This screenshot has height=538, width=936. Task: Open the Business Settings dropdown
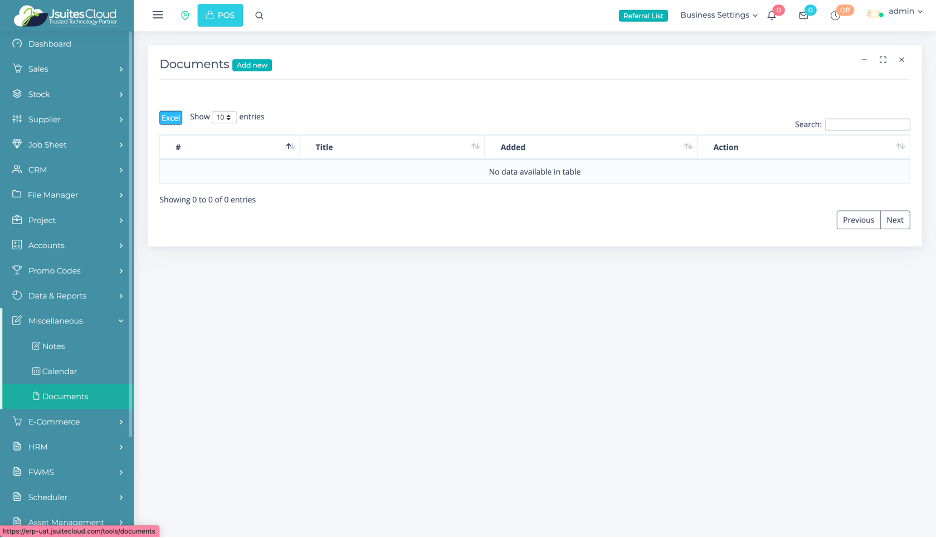(x=718, y=15)
